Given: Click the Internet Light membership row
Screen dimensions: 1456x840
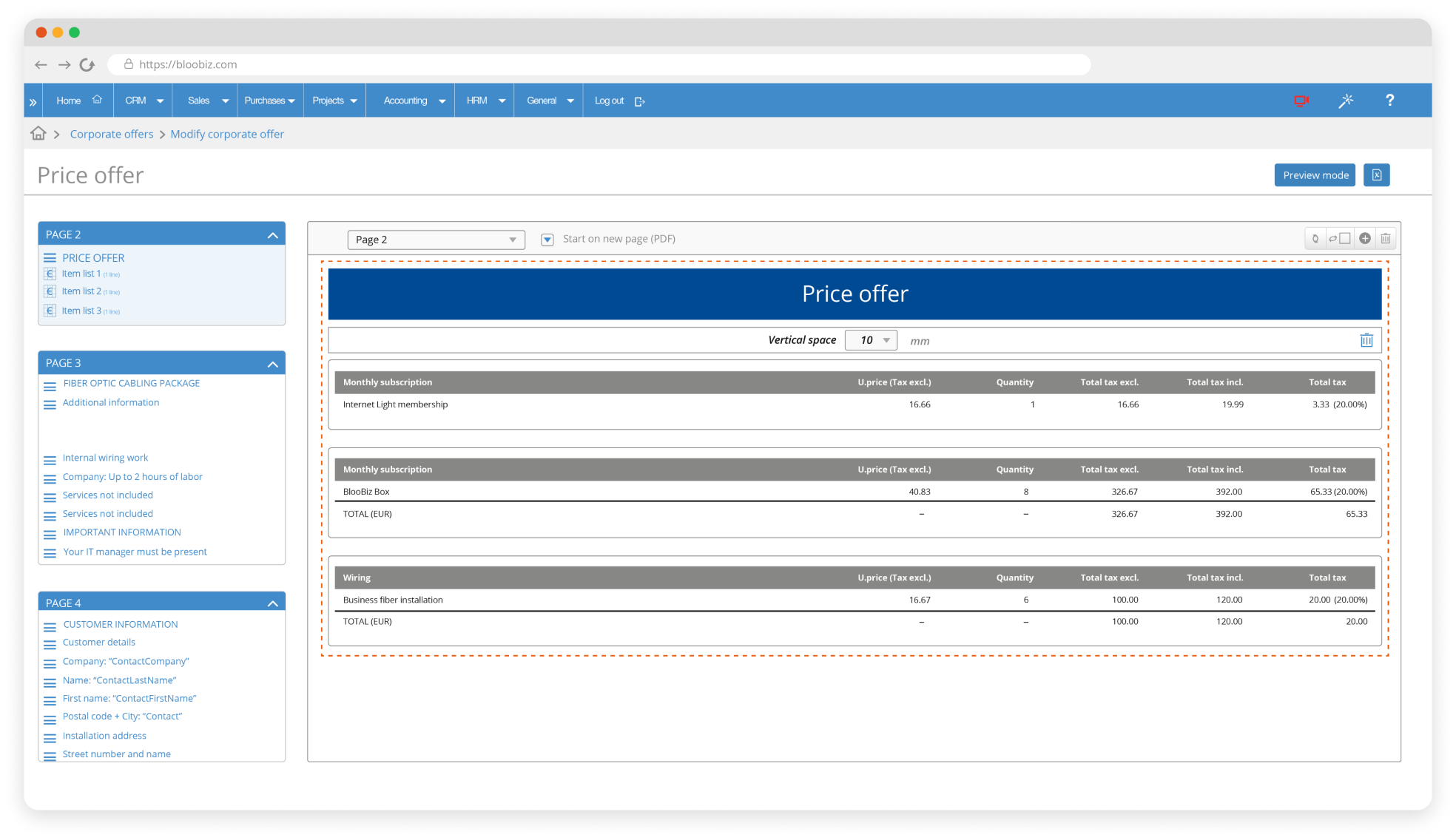Looking at the screenshot, I should (x=855, y=404).
